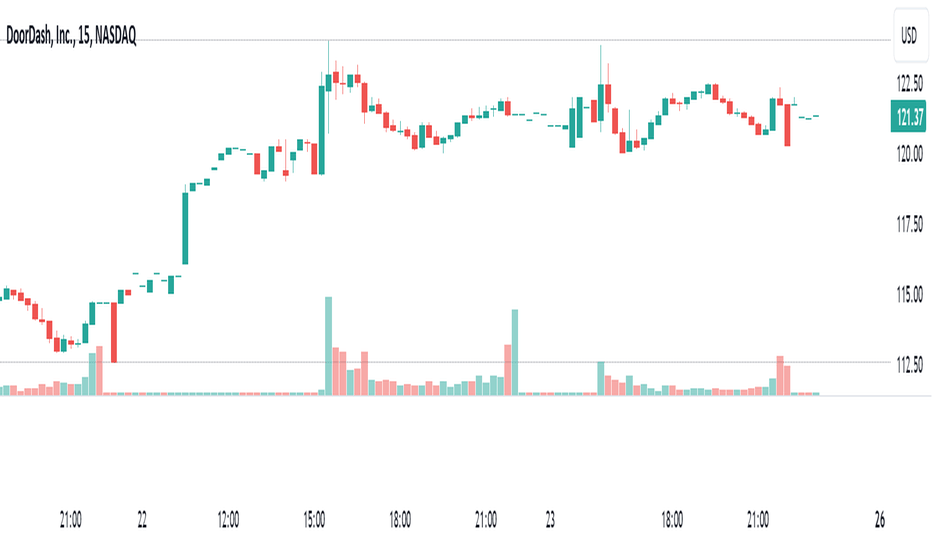
Task: Click the 112.50 price axis label
Action: [909, 364]
